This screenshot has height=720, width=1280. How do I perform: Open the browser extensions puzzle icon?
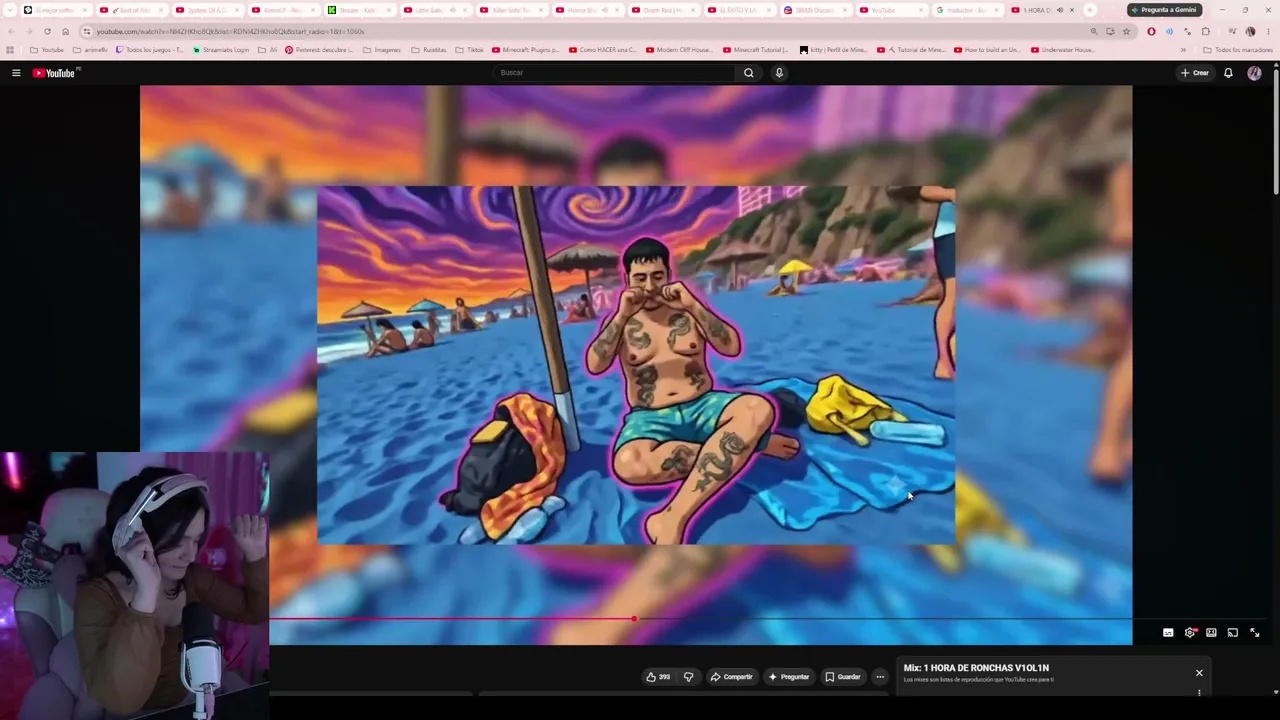1206,31
